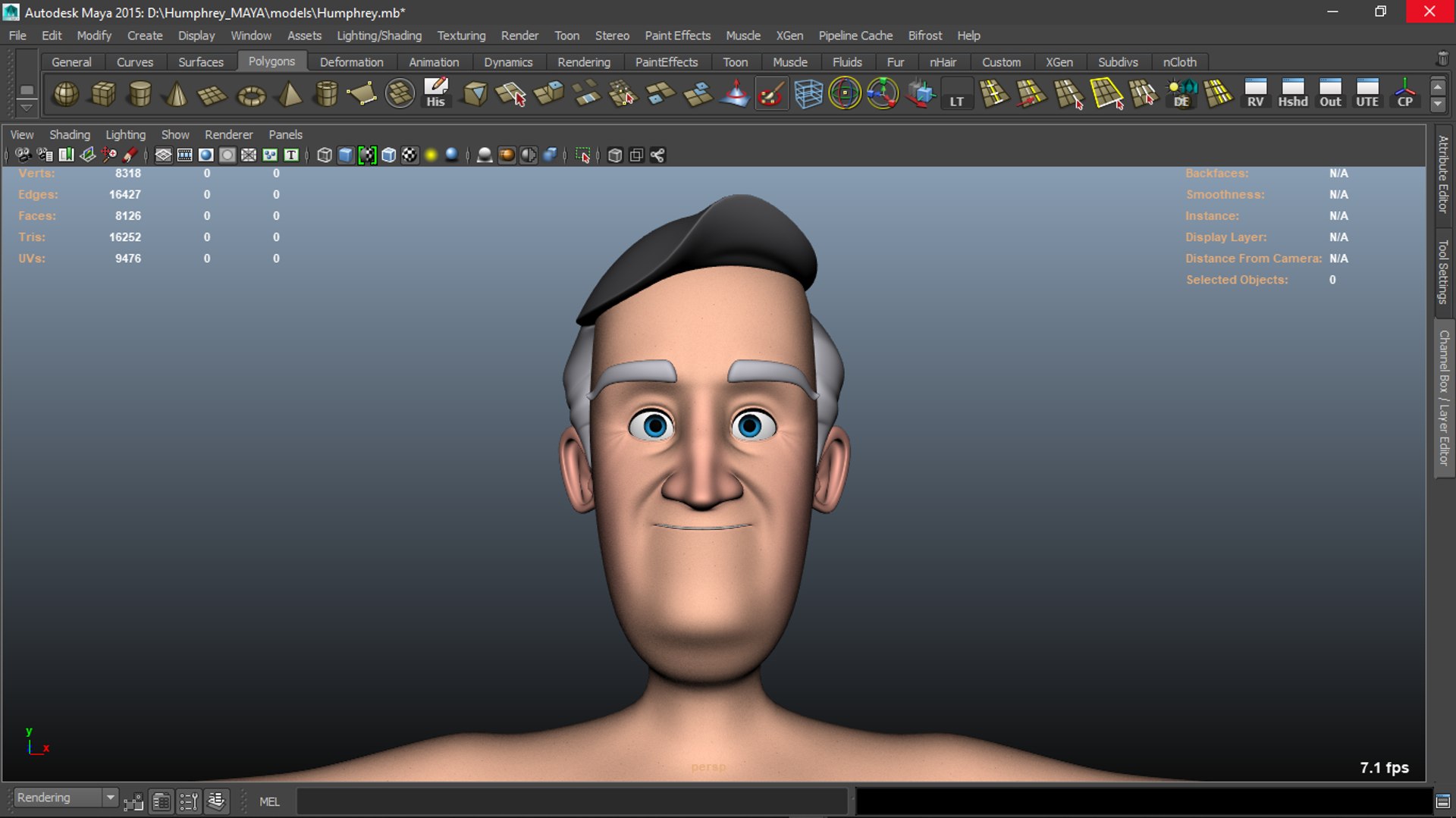1456x818 pixels.
Task: Switch to the Rendering shelf tab
Action: tap(583, 62)
